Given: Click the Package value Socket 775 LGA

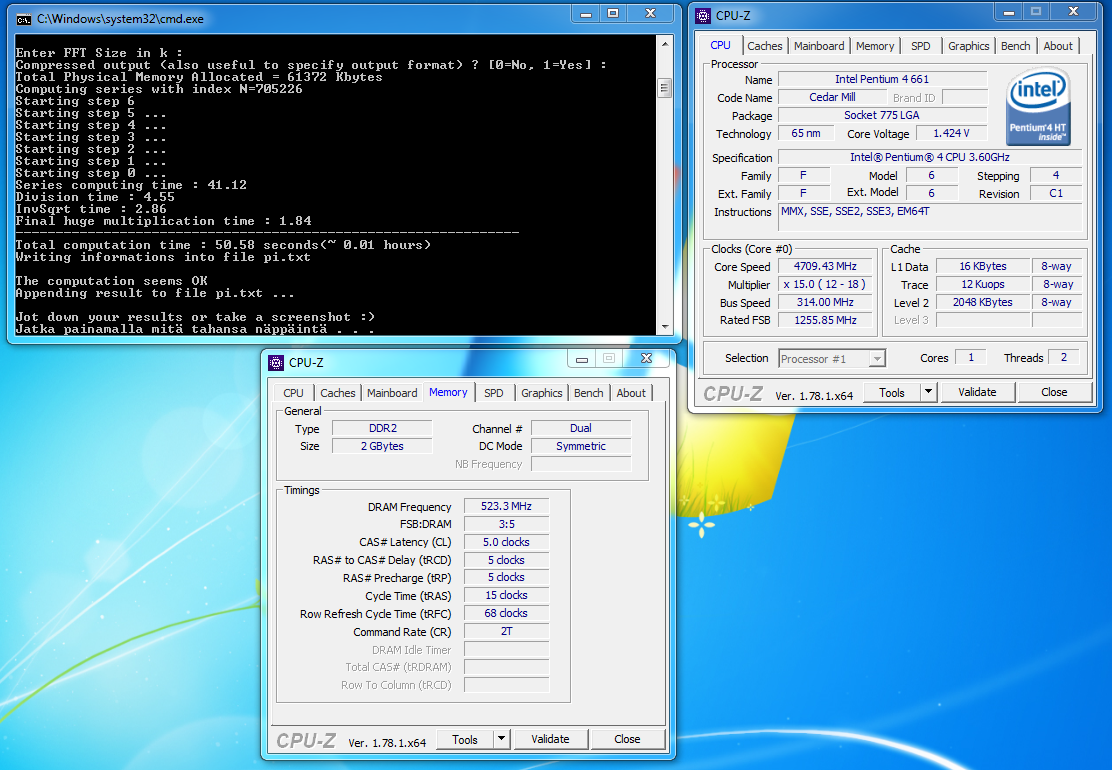Looking at the screenshot, I should pos(882,116).
